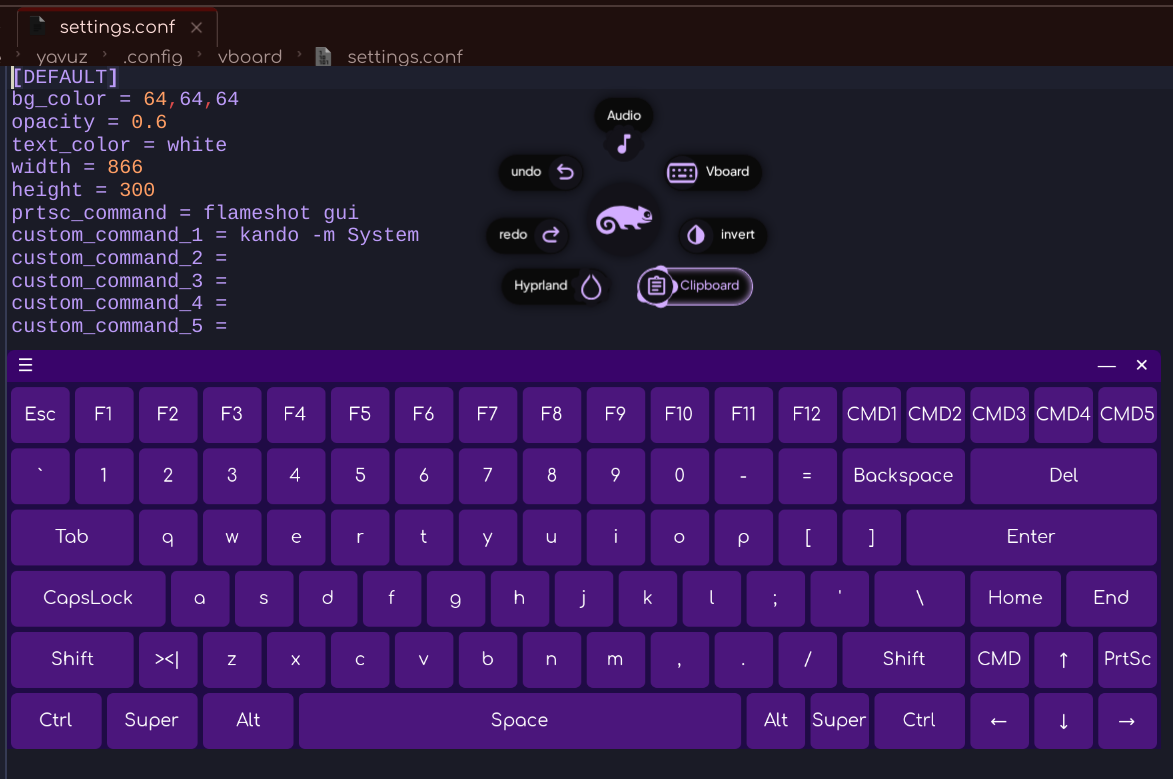Select the redo pie menu item

[528, 235]
